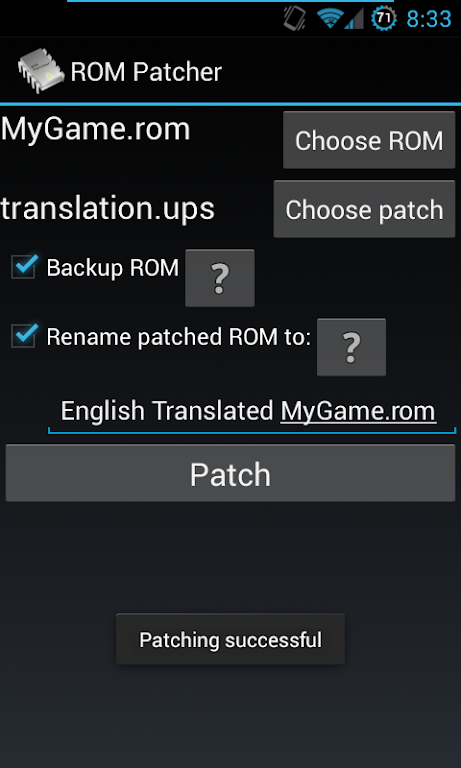
Task: Tap the battery 71 gear indicator
Action: (384, 19)
